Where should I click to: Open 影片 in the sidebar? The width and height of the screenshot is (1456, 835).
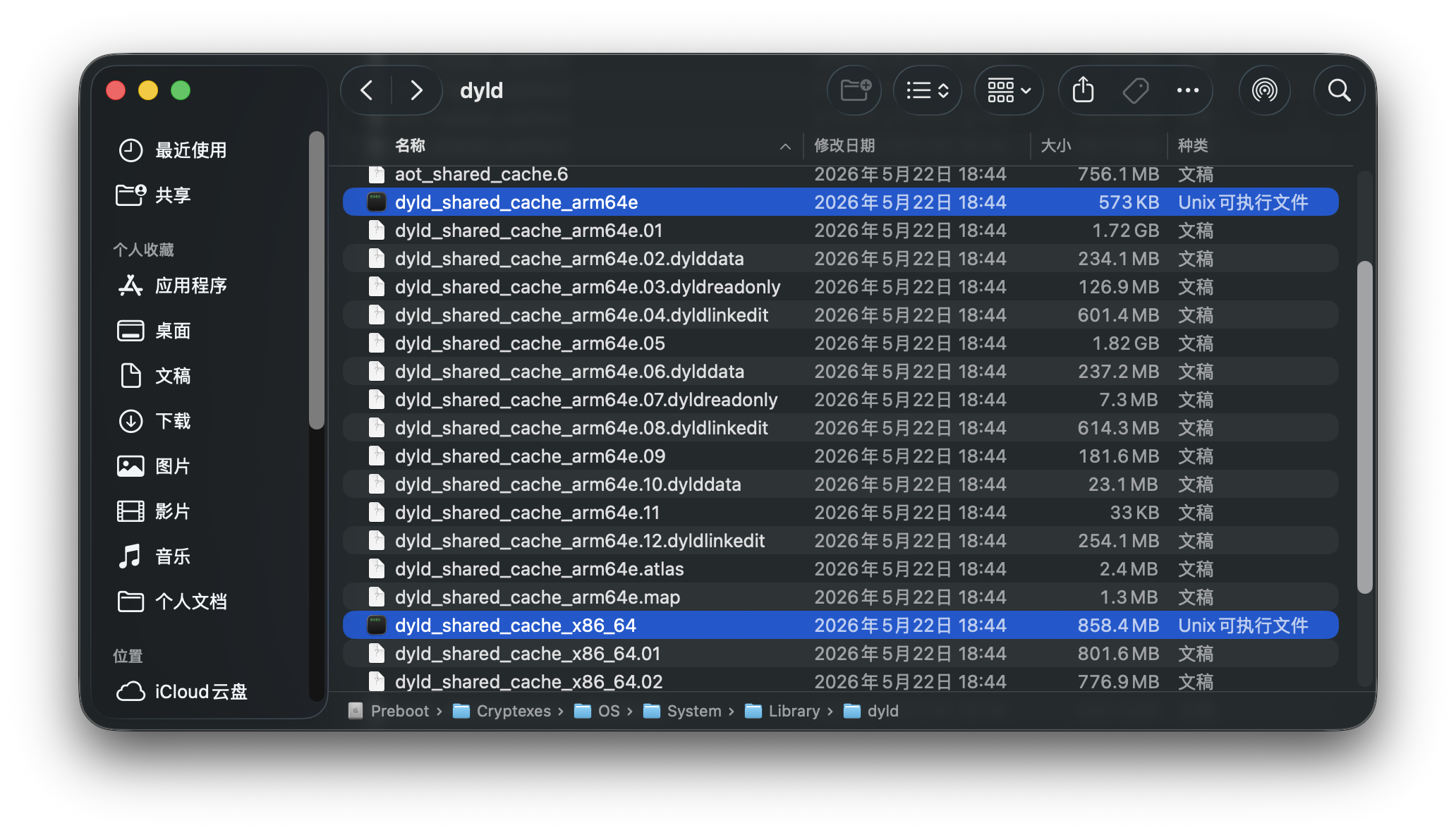click(x=153, y=511)
